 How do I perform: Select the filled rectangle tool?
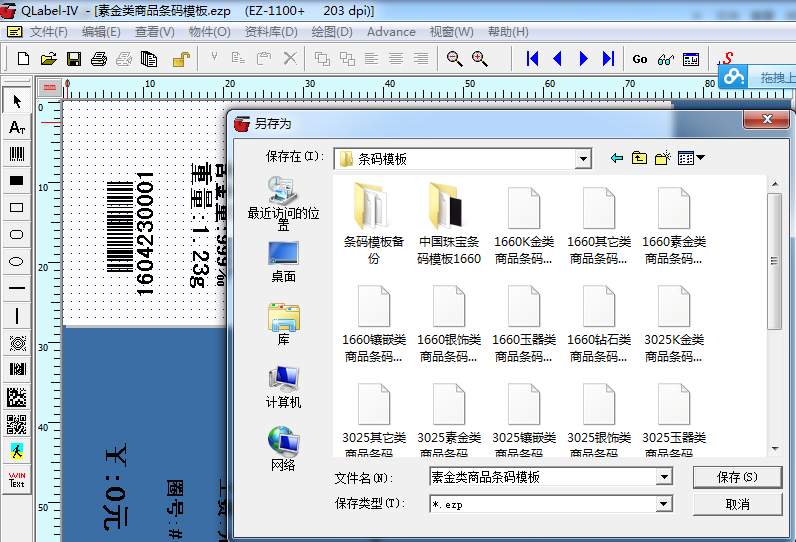pyautogui.click(x=17, y=181)
